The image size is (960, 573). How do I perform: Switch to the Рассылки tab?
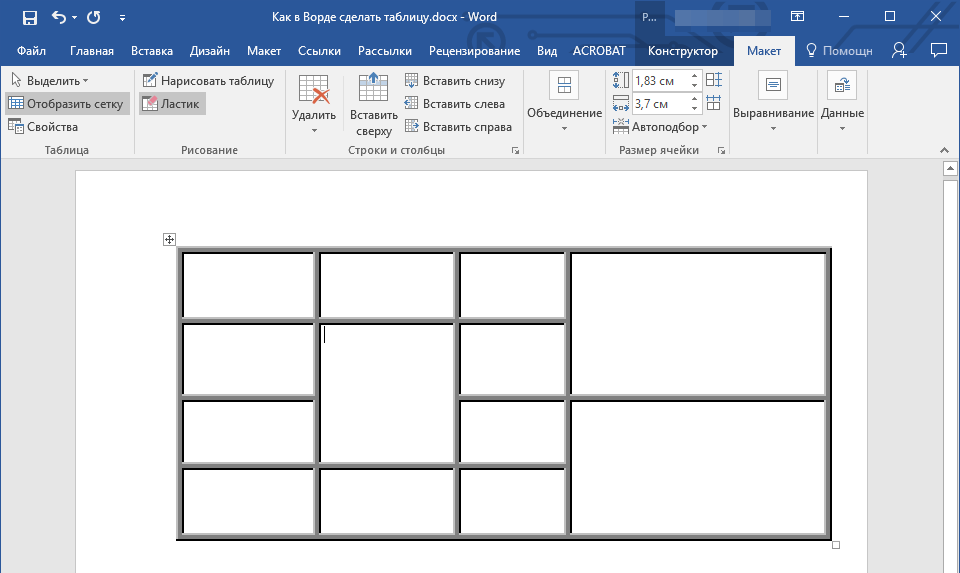385,51
